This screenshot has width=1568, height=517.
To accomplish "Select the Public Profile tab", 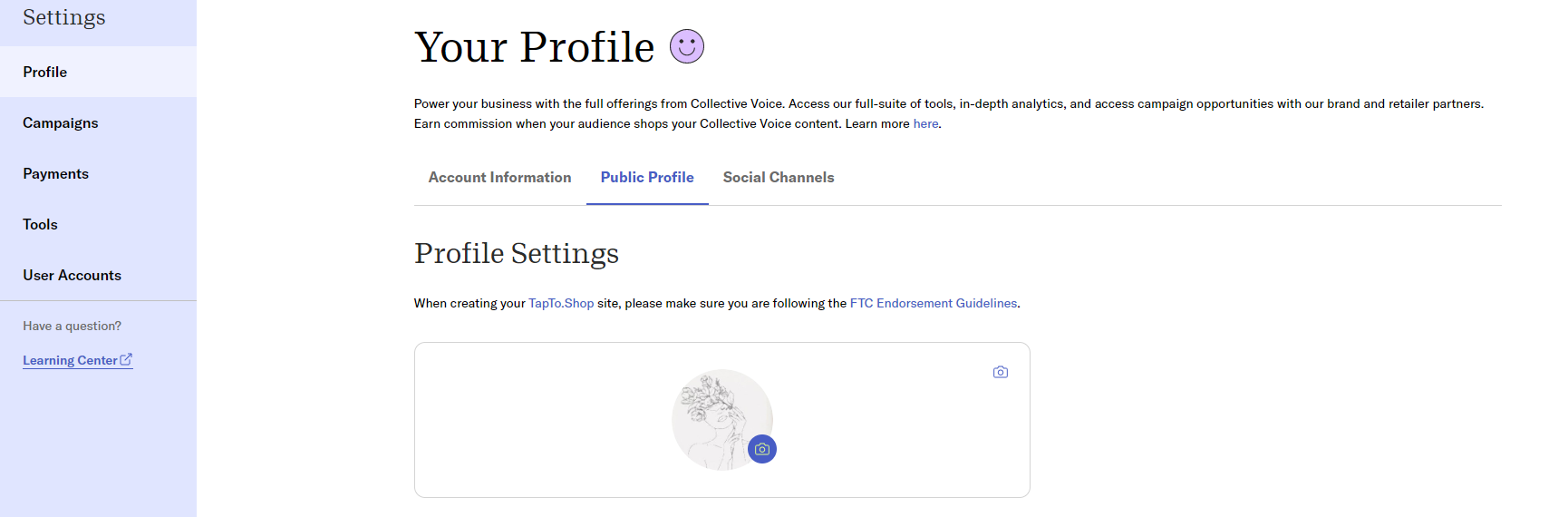I will (647, 178).
